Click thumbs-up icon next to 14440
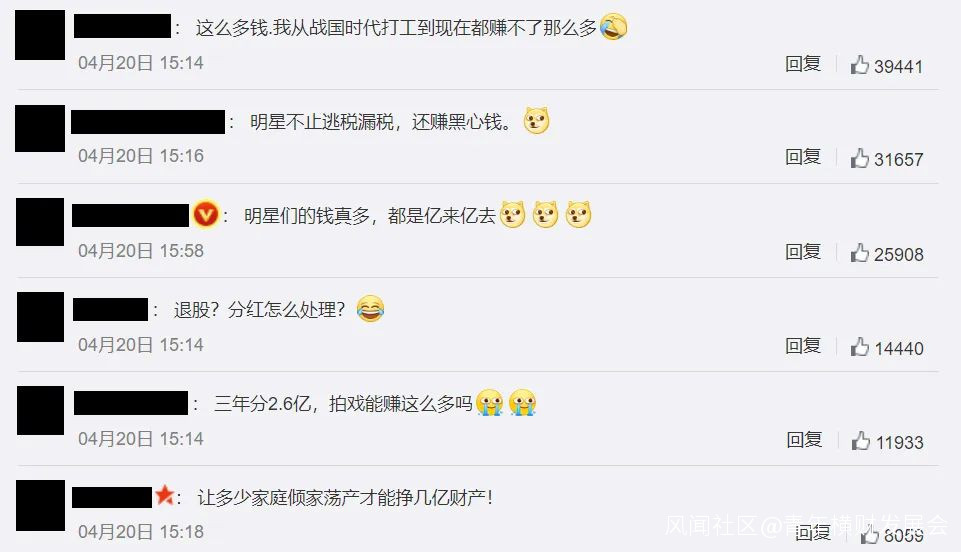 point(859,347)
